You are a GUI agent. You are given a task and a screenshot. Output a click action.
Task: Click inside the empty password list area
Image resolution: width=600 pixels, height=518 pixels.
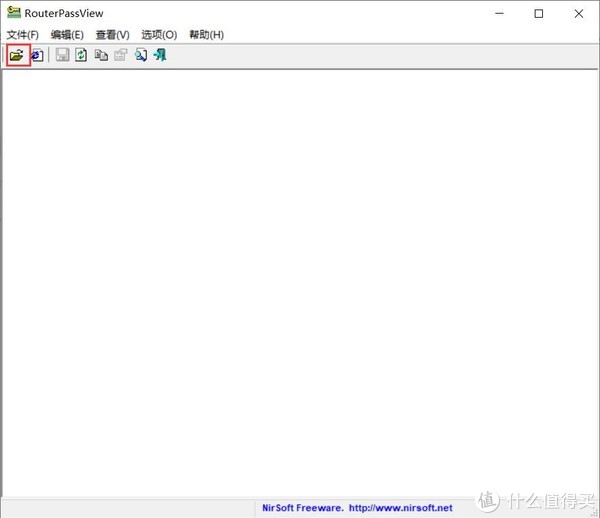click(300, 280)
